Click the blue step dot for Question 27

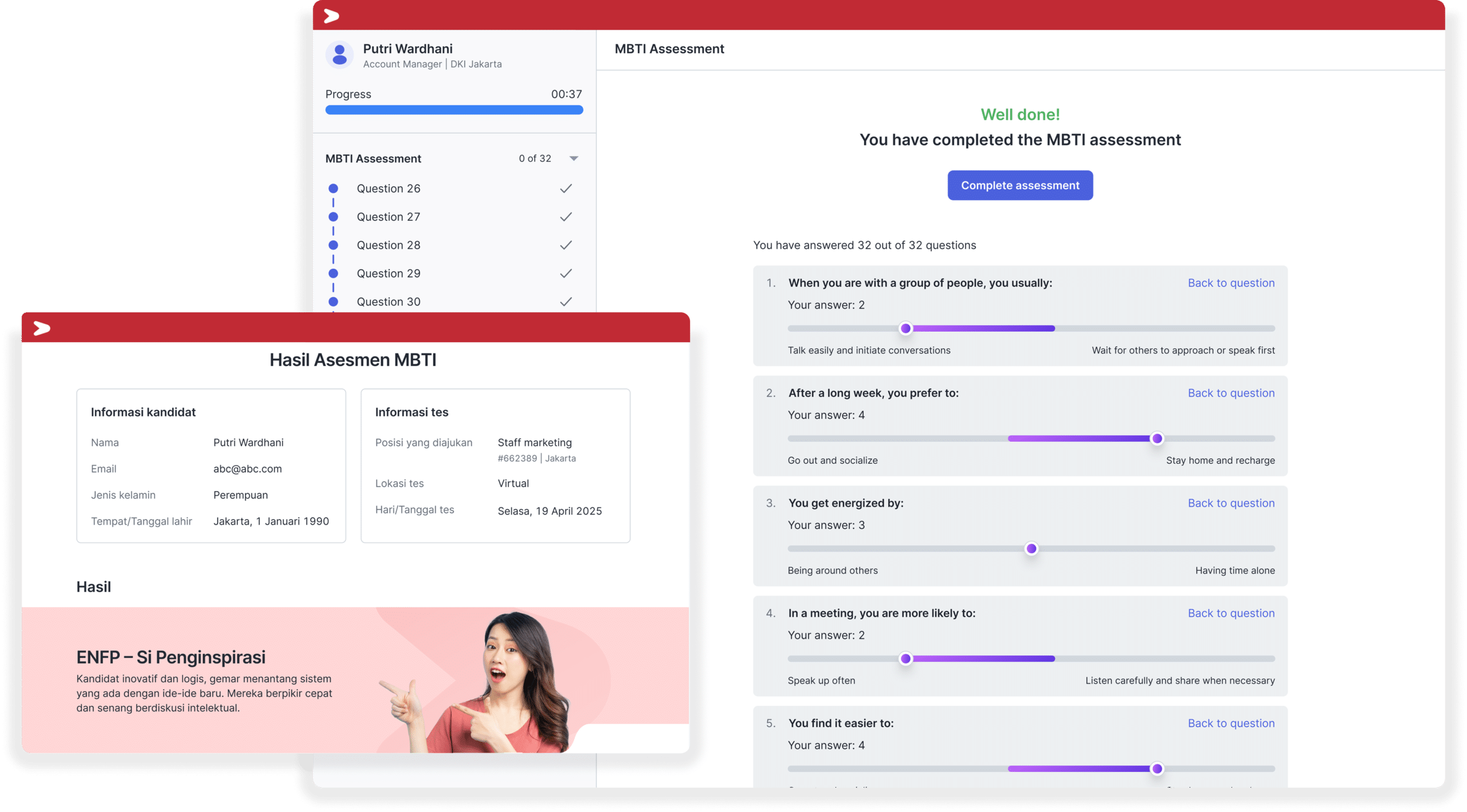pyautogui.click(x=333, y=217)
